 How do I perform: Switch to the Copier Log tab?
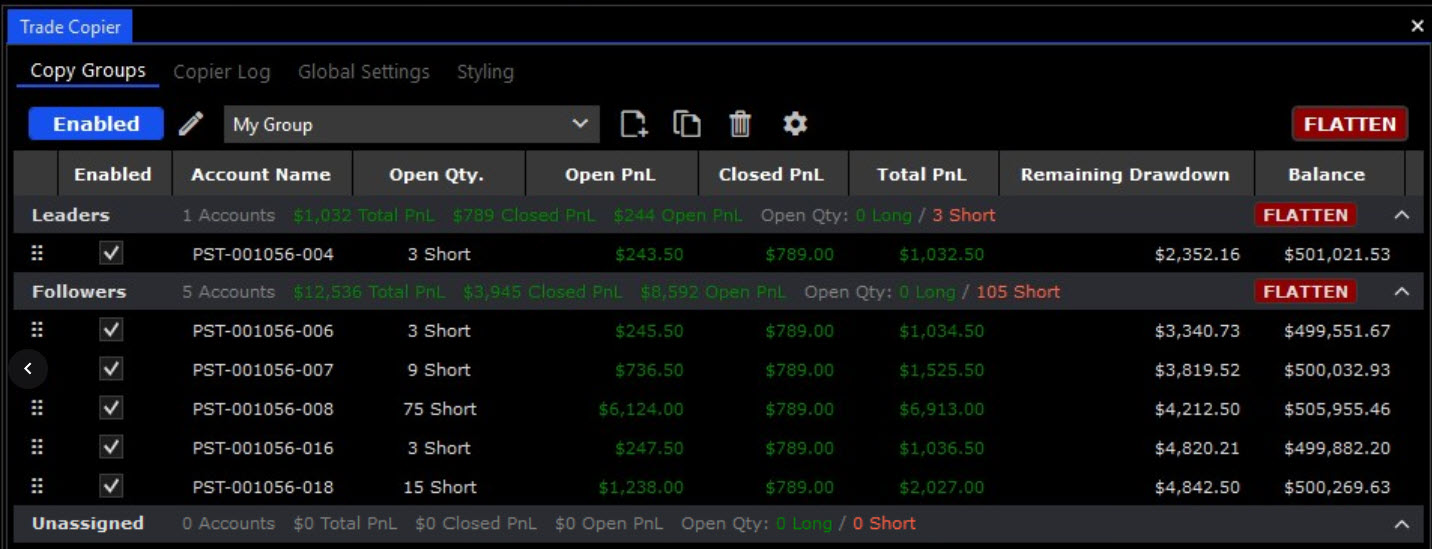tap(221, 72)
